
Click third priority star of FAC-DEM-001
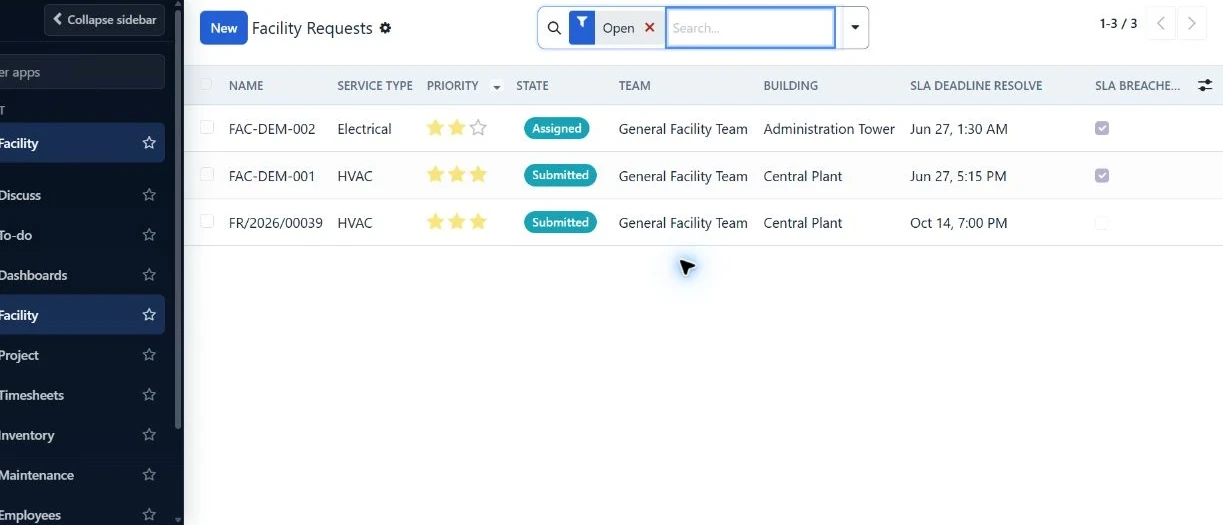point(478,175)
